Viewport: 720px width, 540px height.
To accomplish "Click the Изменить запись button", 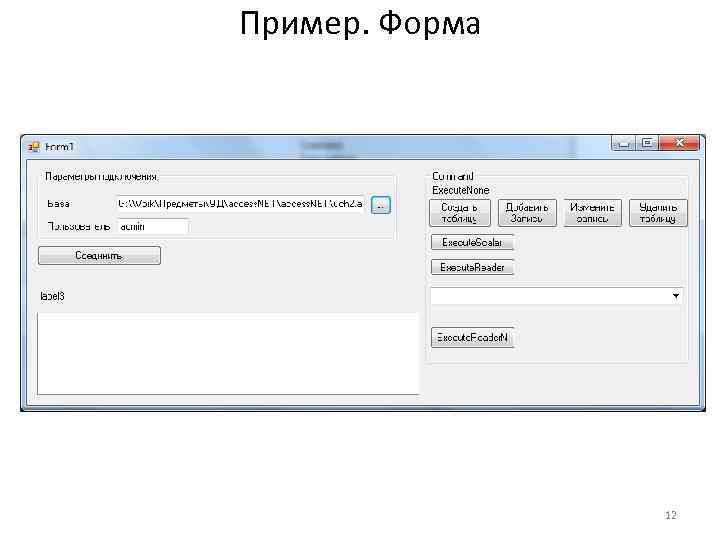I will point(592,213).
